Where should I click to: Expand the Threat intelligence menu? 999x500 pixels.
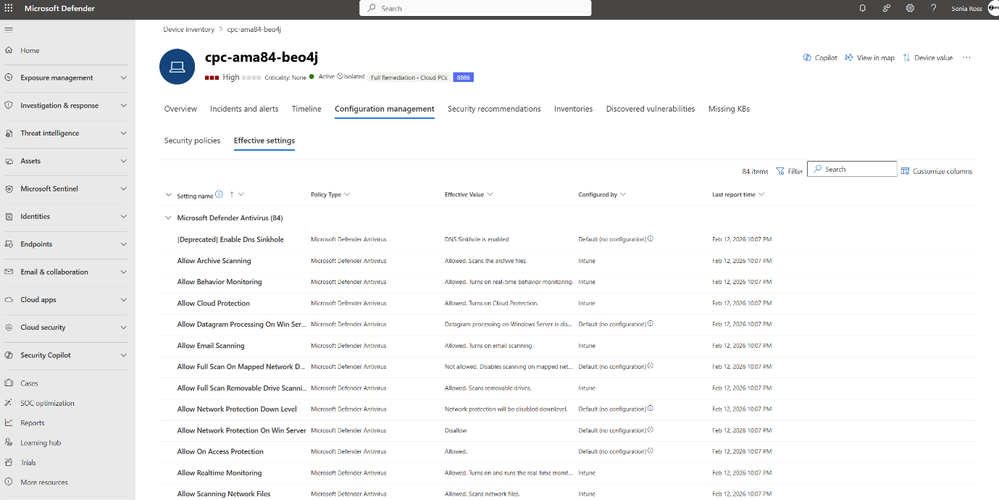coord(124,133)
